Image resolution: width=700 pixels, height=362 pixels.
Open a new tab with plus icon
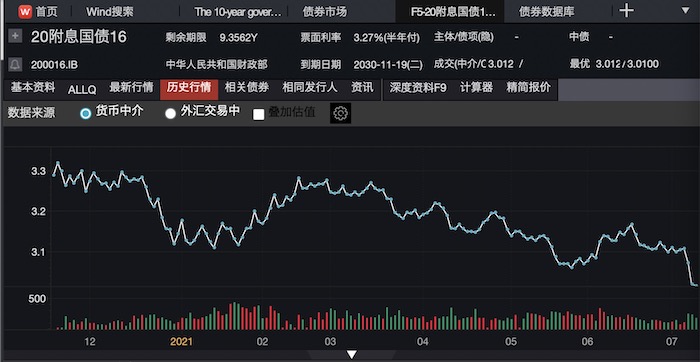click(626, 10)
